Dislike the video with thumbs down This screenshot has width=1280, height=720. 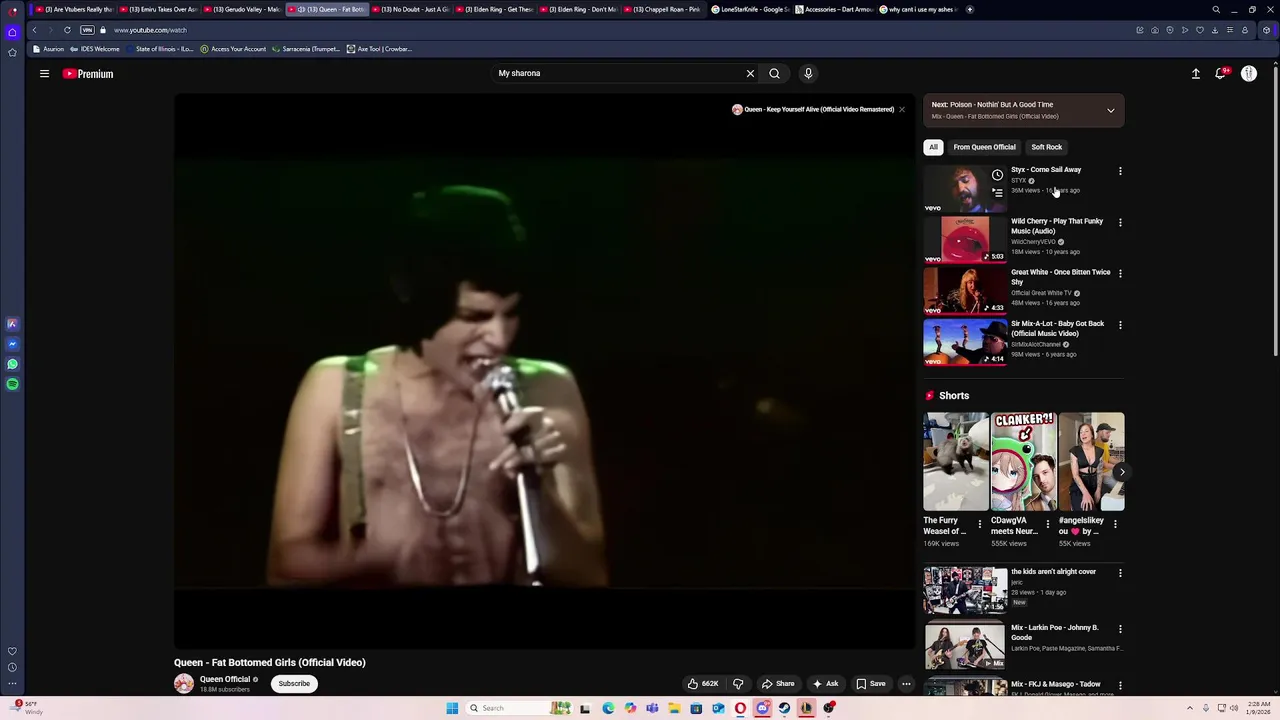[738, 684]
